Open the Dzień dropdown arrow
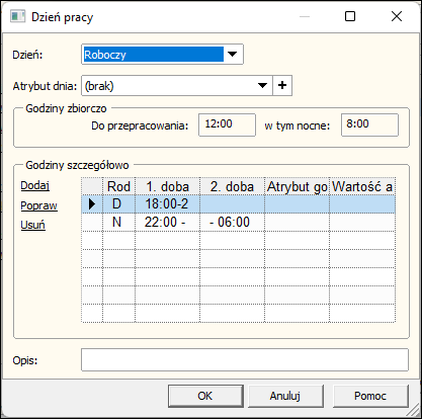Image resolution: width=422 pixels, height=419 pixels. pos(232,54)
